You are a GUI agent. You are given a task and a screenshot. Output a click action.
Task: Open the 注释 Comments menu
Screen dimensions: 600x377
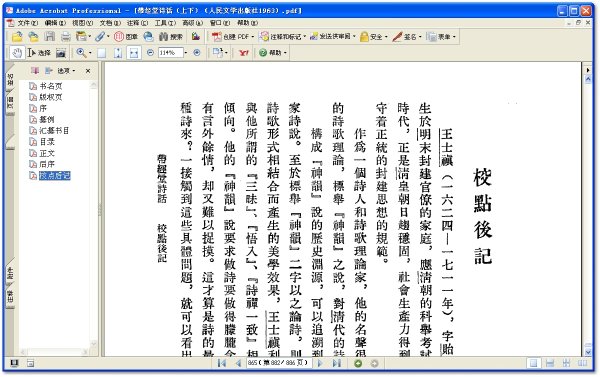pyautogui.click(x=137, y=23)
